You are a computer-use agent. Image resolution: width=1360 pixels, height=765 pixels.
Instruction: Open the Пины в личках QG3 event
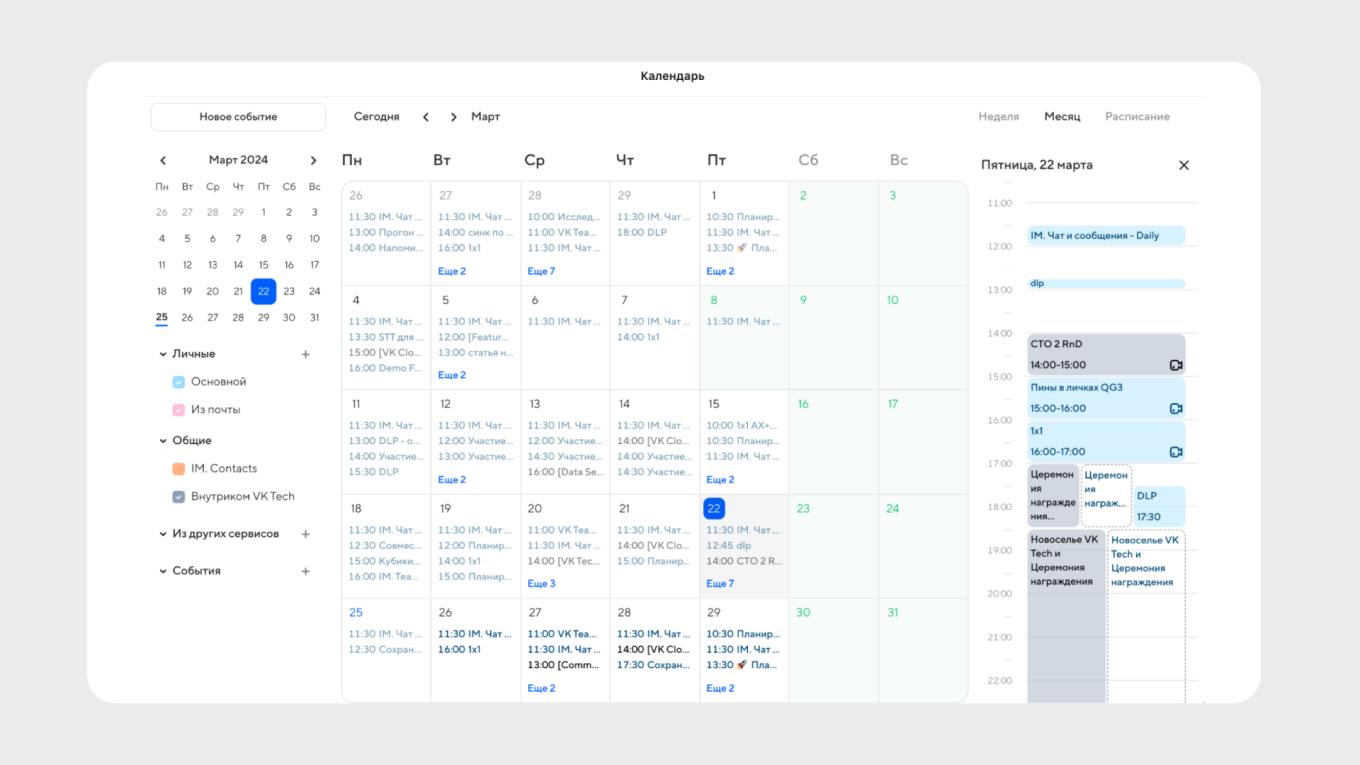click(x=1106, y=398)
